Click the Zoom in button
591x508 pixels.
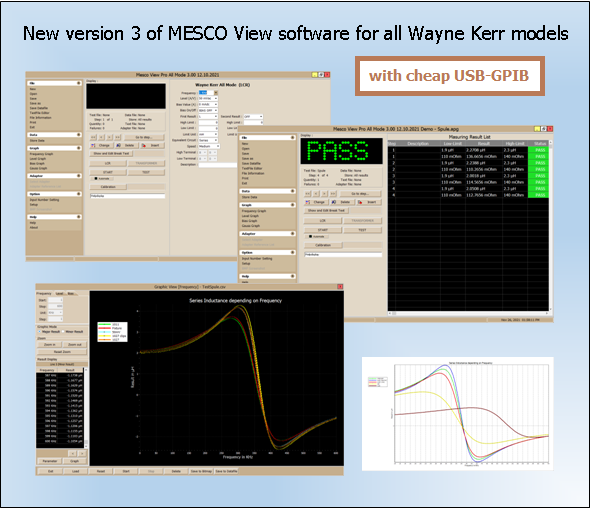point(49,345)
